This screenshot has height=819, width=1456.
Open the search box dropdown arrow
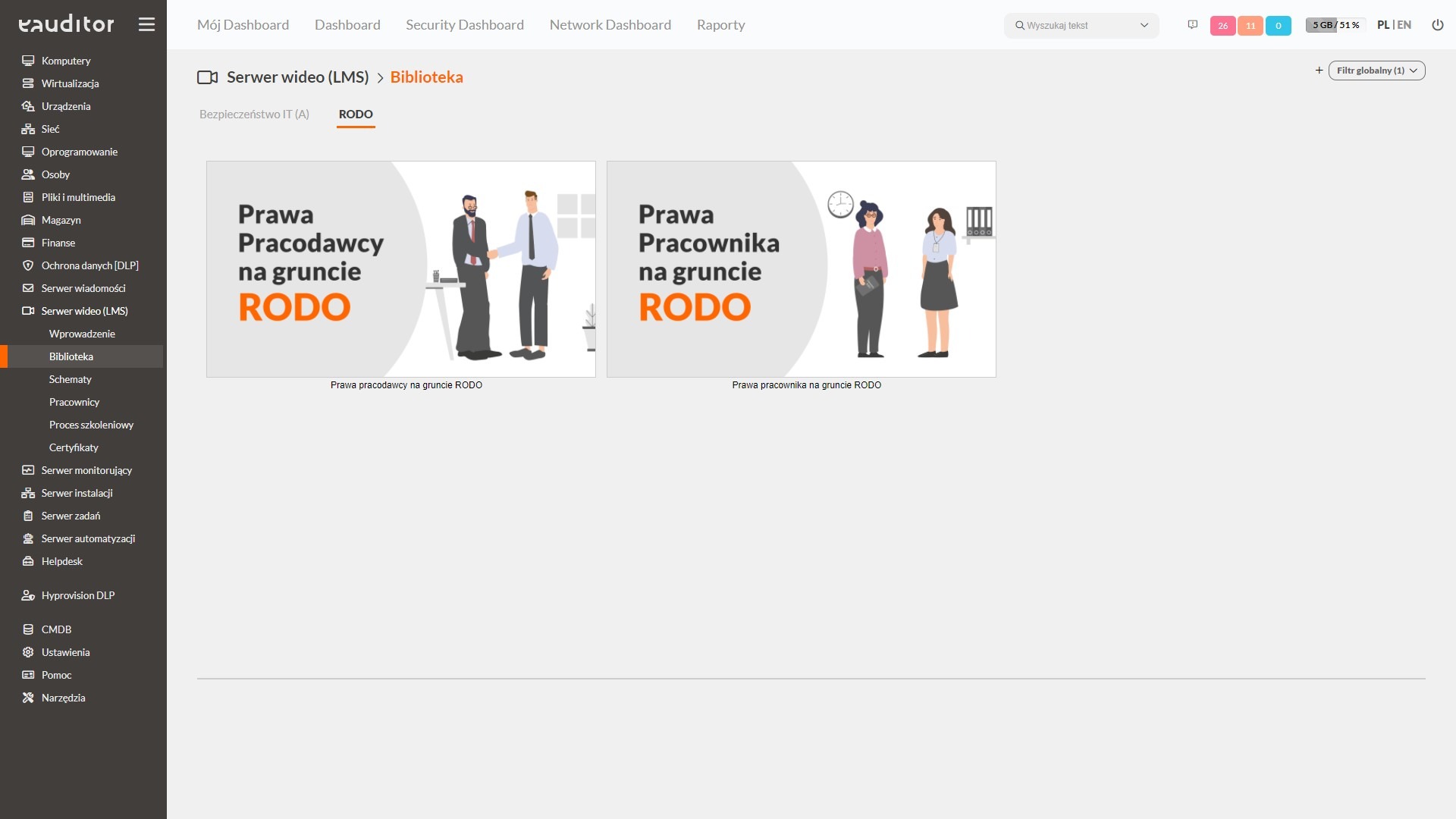[x=1144, y=26]
